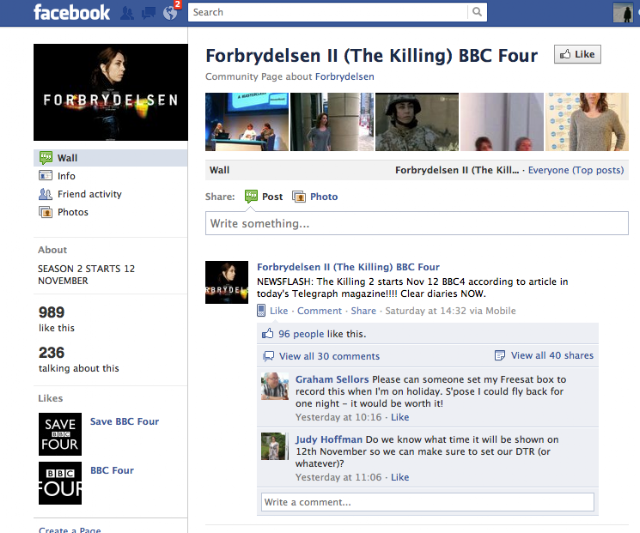640x533 pixels.
Task: Click the Info sidebar icon
Action: point(45,175)
